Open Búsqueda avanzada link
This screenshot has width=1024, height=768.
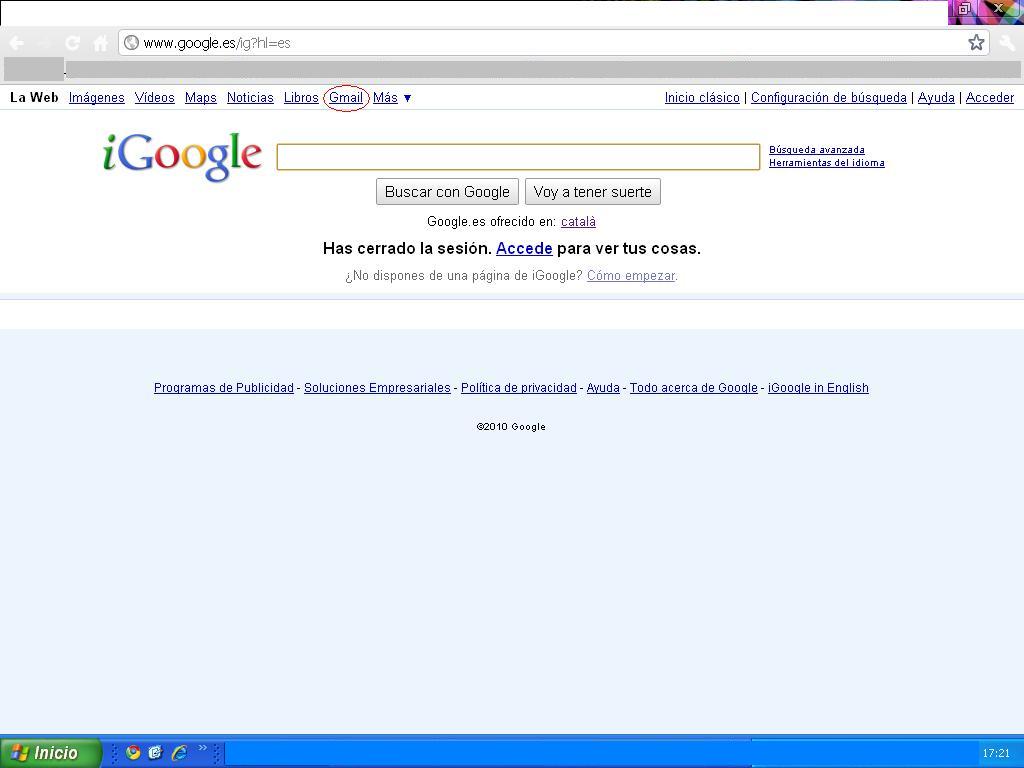(x=816, y=150)
